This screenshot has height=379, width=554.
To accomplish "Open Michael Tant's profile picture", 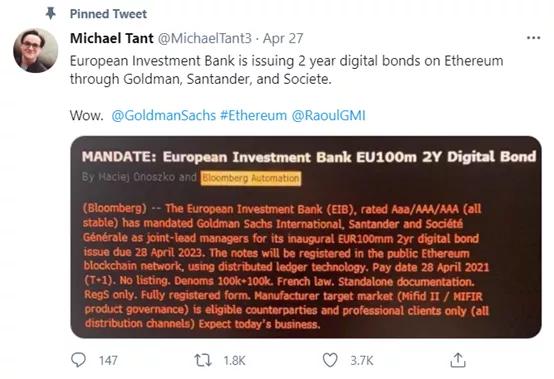I will tap(35, 51).
